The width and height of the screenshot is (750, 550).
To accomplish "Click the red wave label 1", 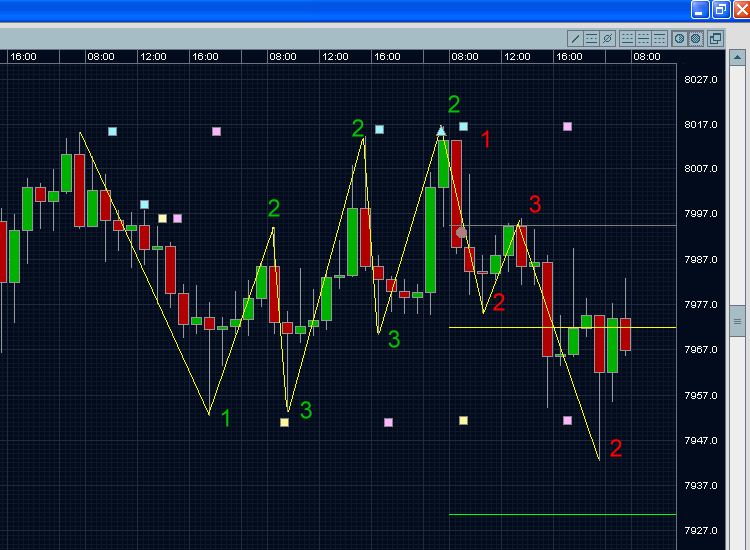I will point(486,140).
